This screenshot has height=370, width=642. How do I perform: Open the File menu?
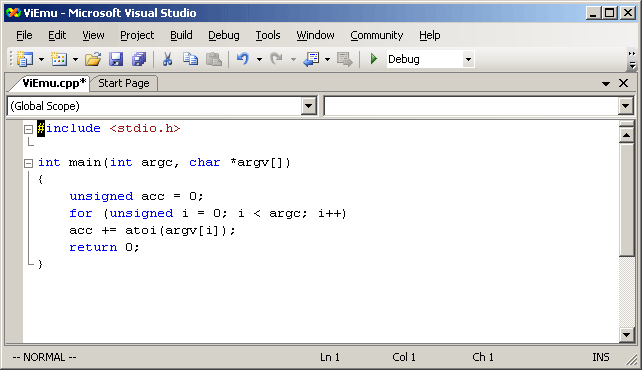click(24, 36)
